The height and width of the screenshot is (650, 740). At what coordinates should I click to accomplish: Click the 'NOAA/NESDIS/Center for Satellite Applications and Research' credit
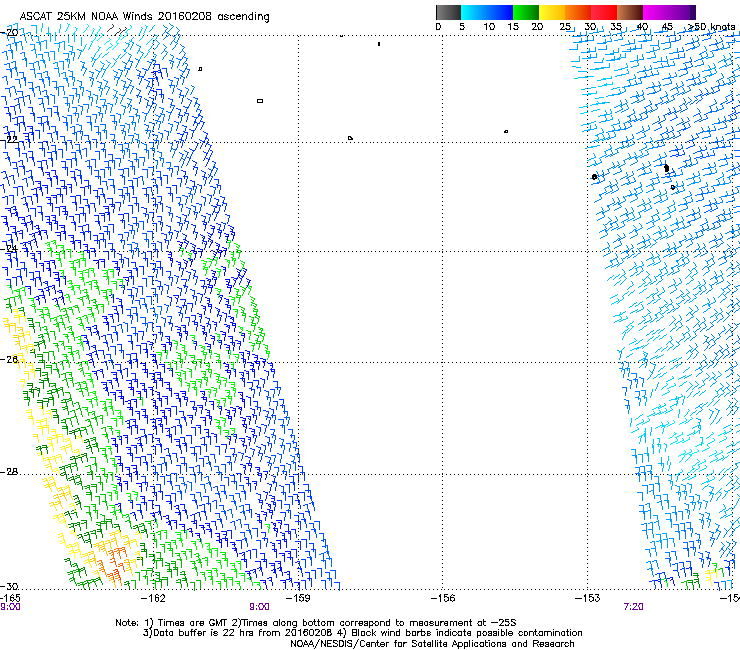click(x=432, y=644)
